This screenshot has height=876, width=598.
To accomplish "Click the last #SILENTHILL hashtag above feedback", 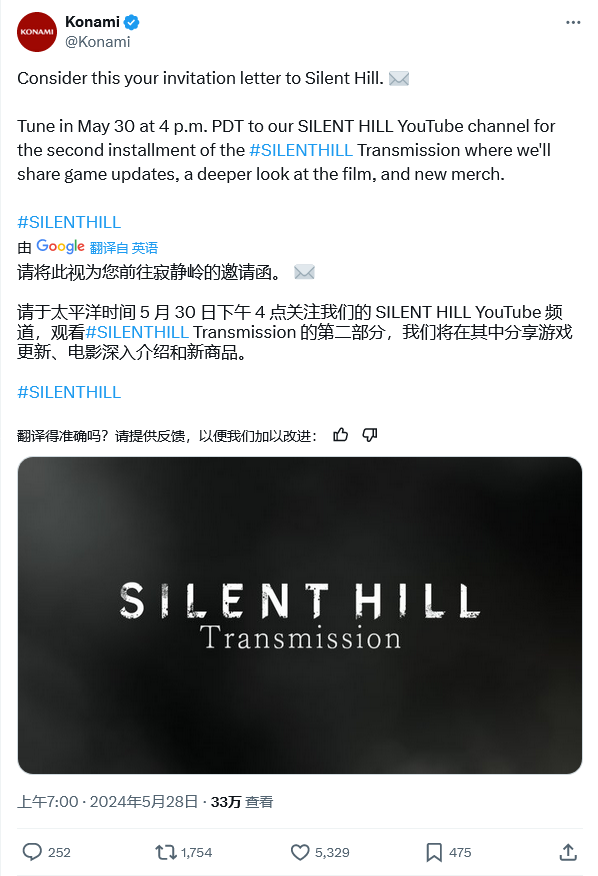I will coord(69,392).
